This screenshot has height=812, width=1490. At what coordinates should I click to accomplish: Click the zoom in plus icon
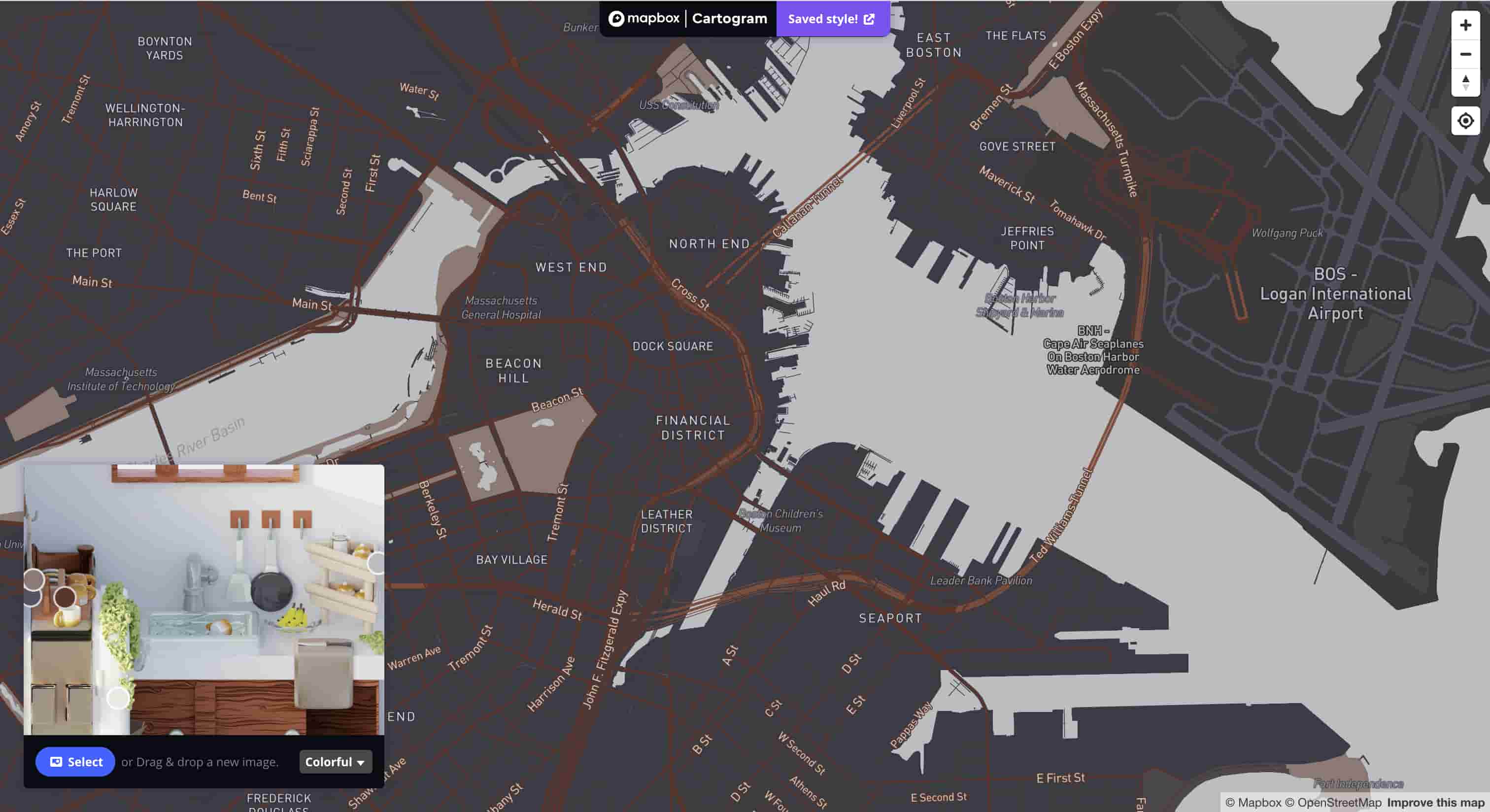[1466, 25]
